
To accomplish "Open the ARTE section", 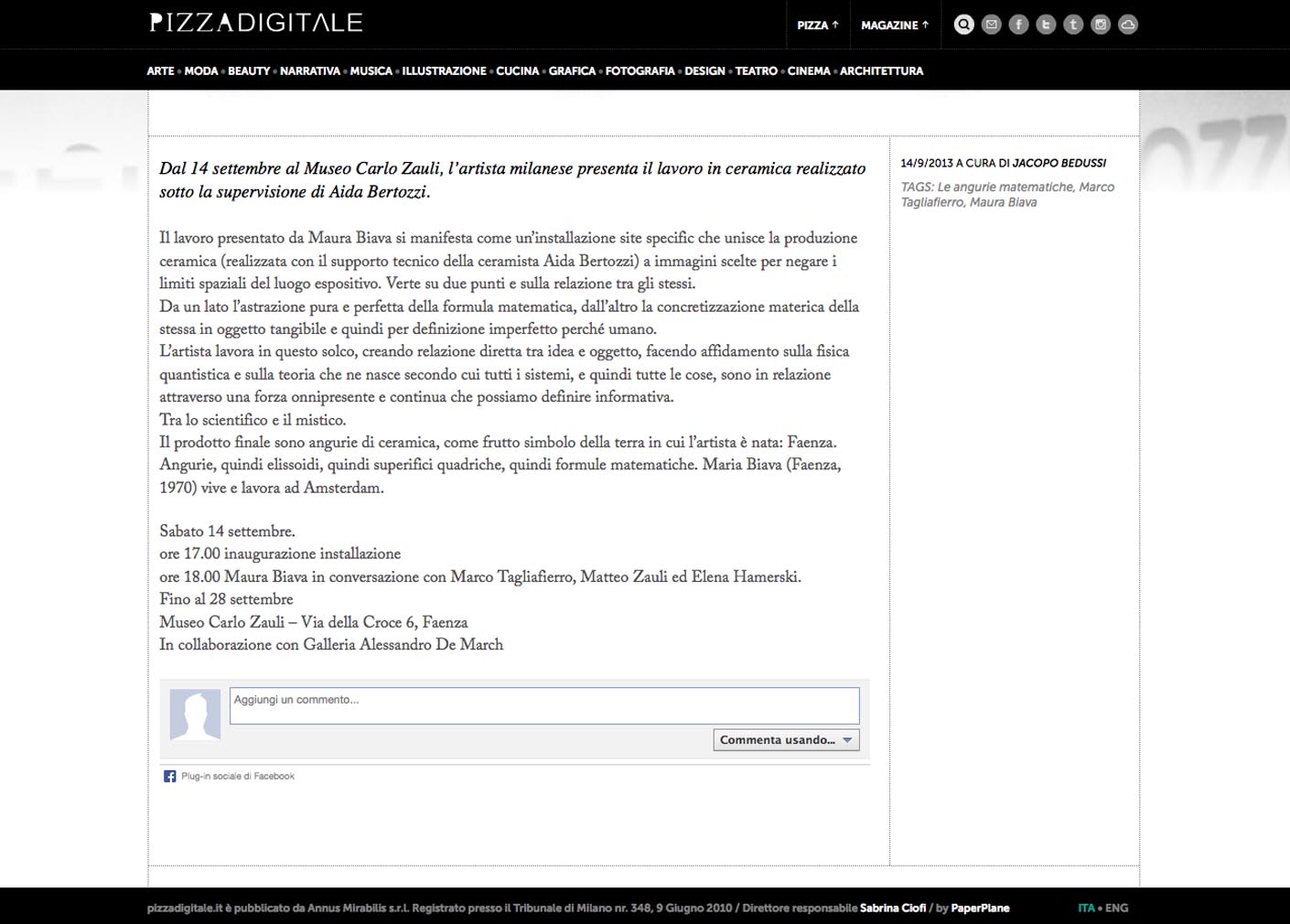I will 160,70.
